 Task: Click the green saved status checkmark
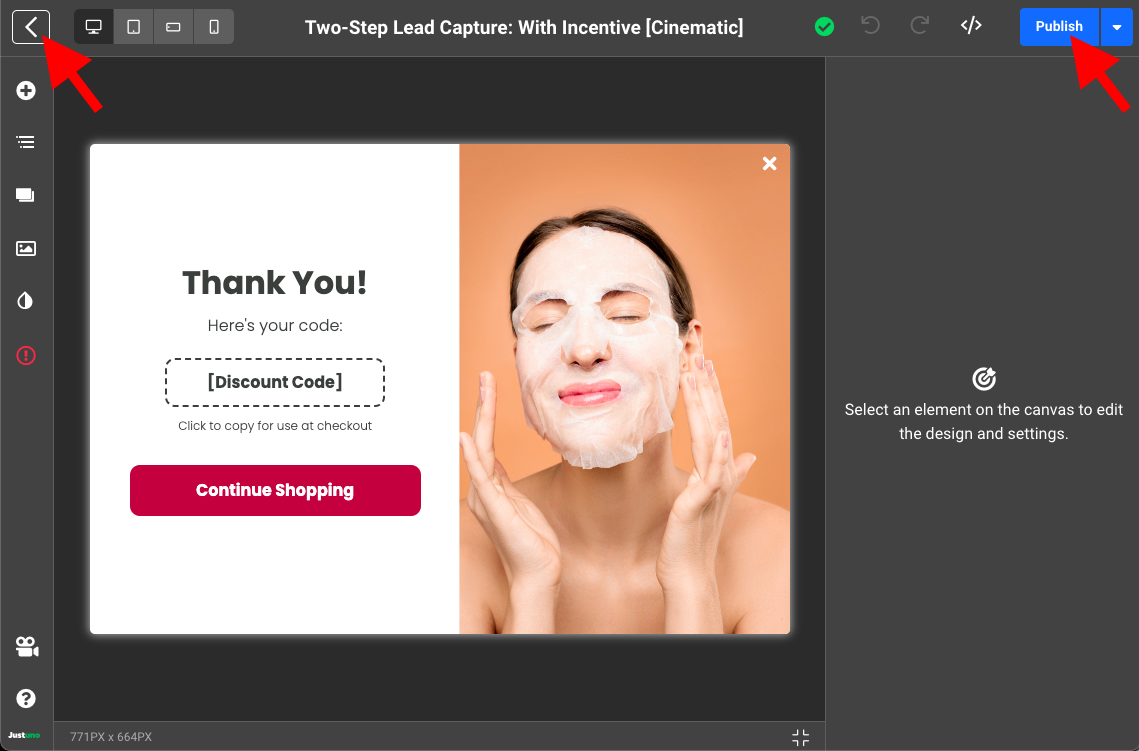824,27
